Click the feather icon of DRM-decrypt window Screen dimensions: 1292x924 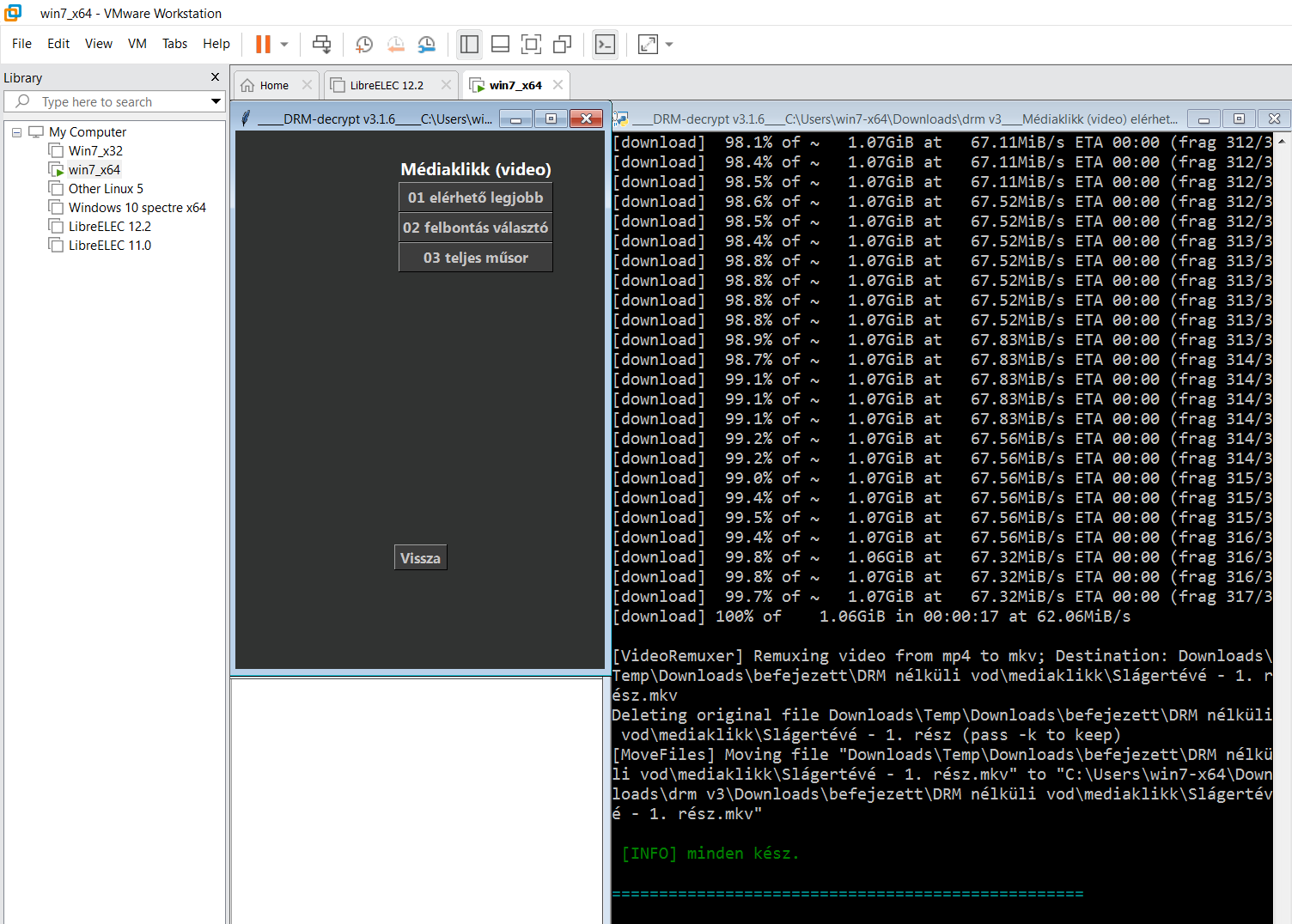(246, 119)
